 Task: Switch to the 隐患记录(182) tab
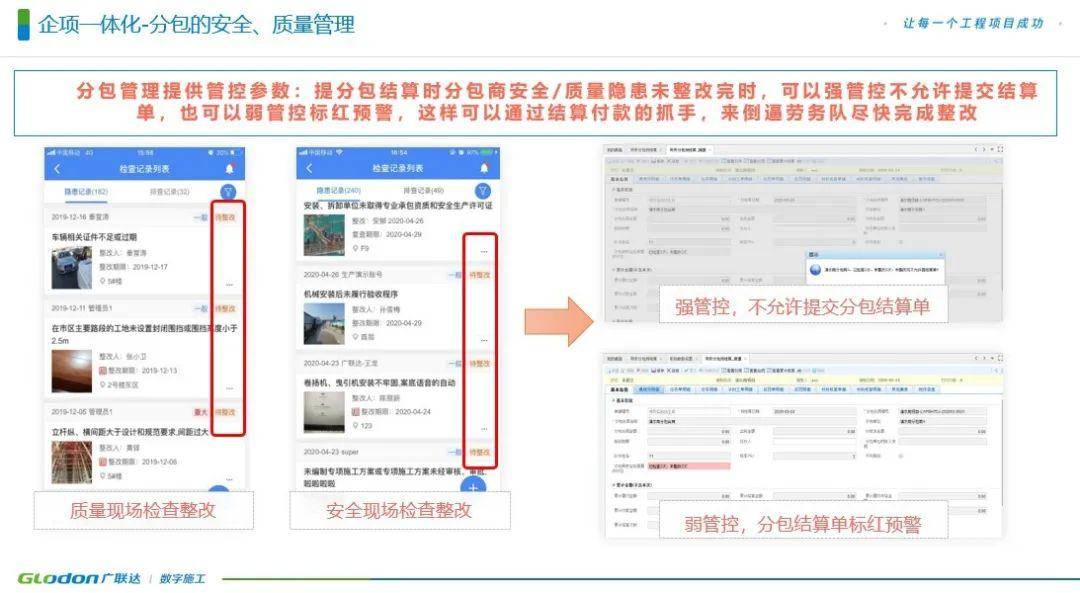(87, 191)
